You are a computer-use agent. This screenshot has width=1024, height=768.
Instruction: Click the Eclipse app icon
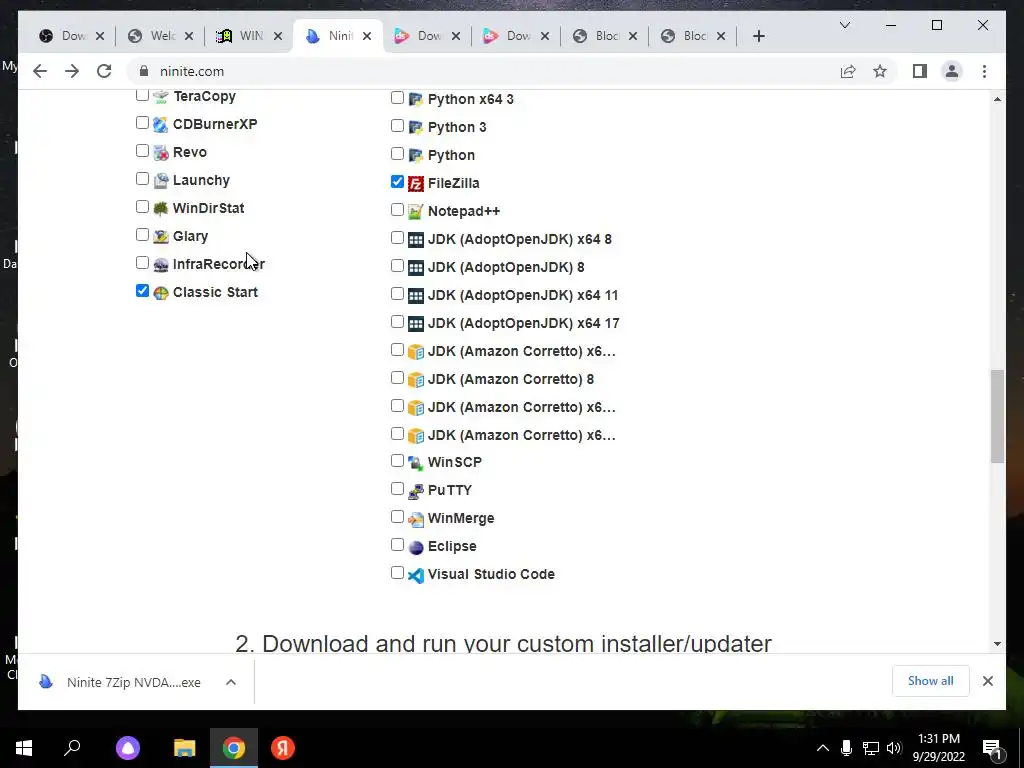pos(415,547)
